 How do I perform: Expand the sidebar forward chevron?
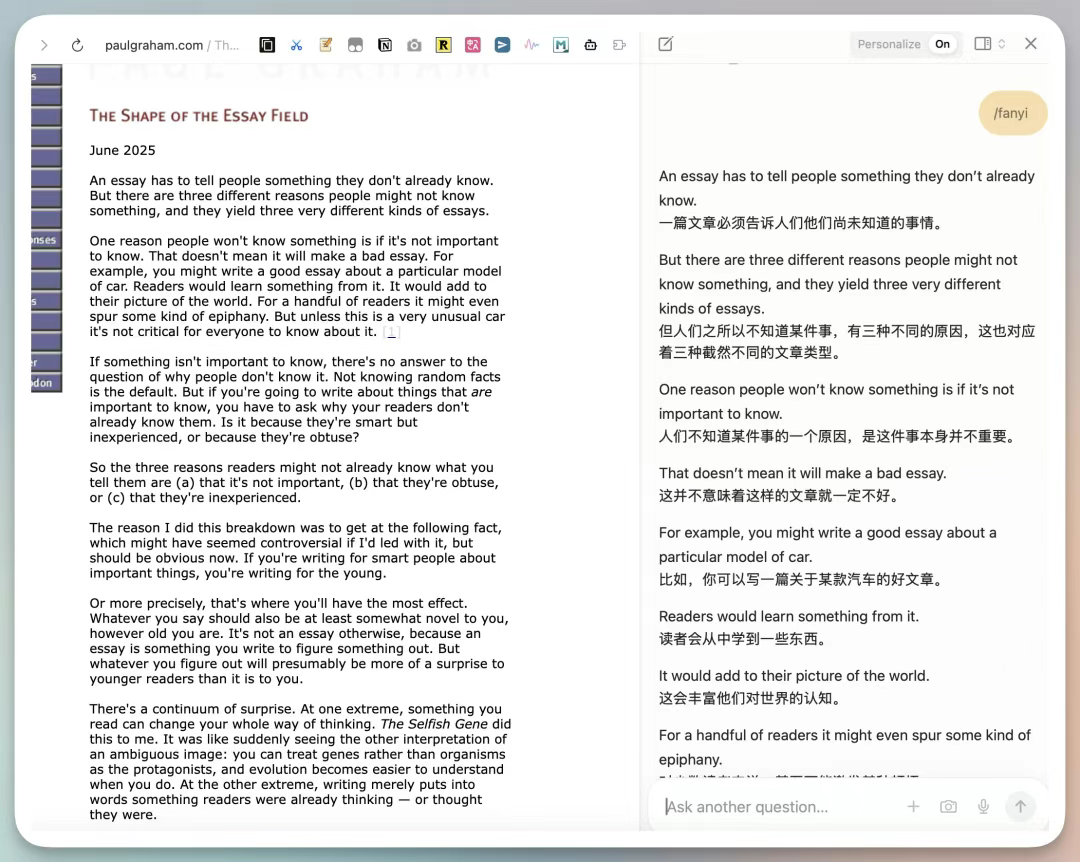pyautogui.click(x=44, y=45)
